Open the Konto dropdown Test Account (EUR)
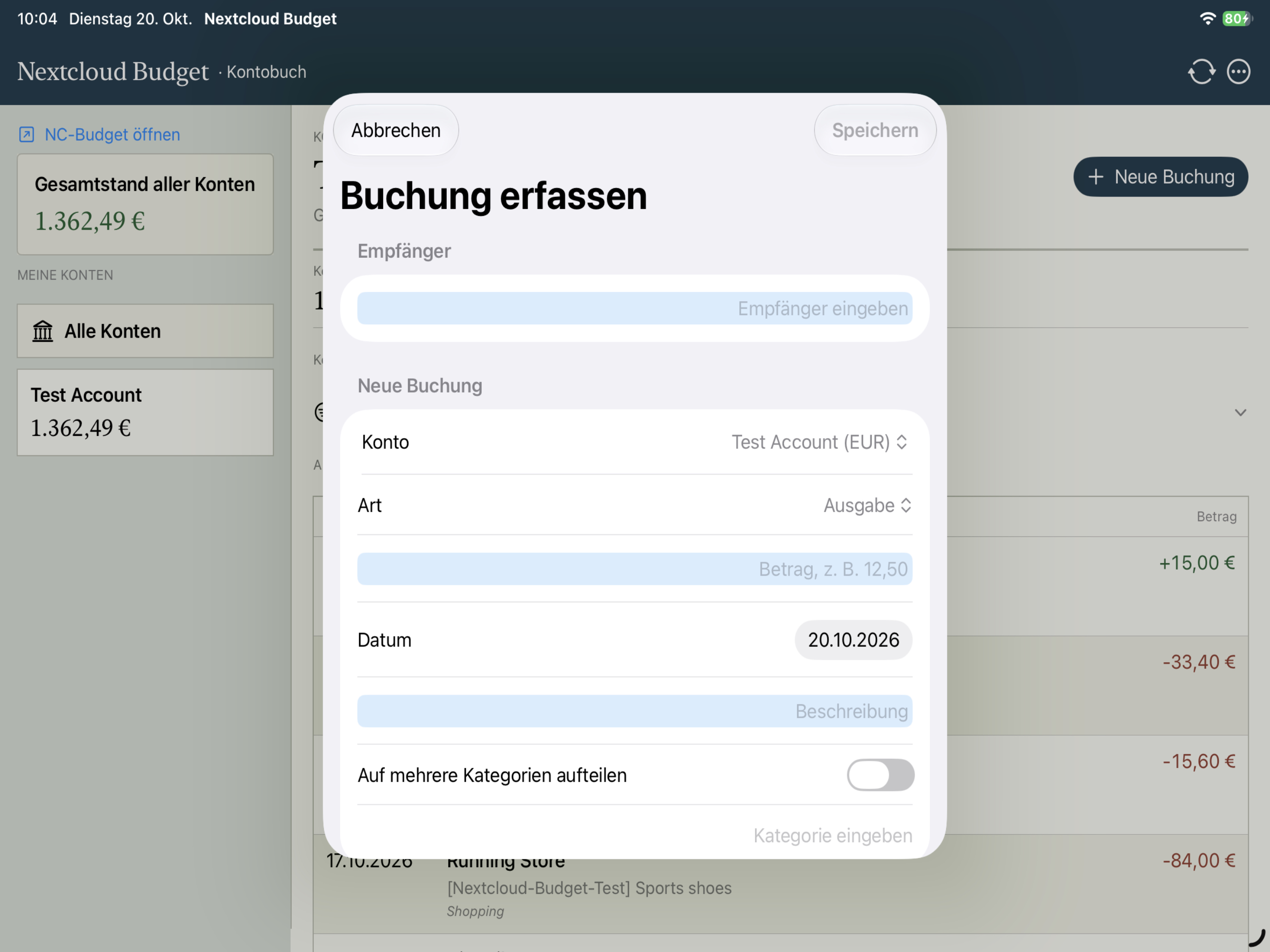 pos(819,442)
